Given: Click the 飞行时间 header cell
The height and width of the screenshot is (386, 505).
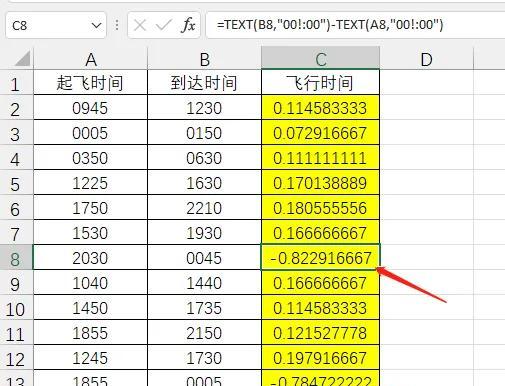Looking at the screenshot, I should pyautogui.click(x=320, y=82).
